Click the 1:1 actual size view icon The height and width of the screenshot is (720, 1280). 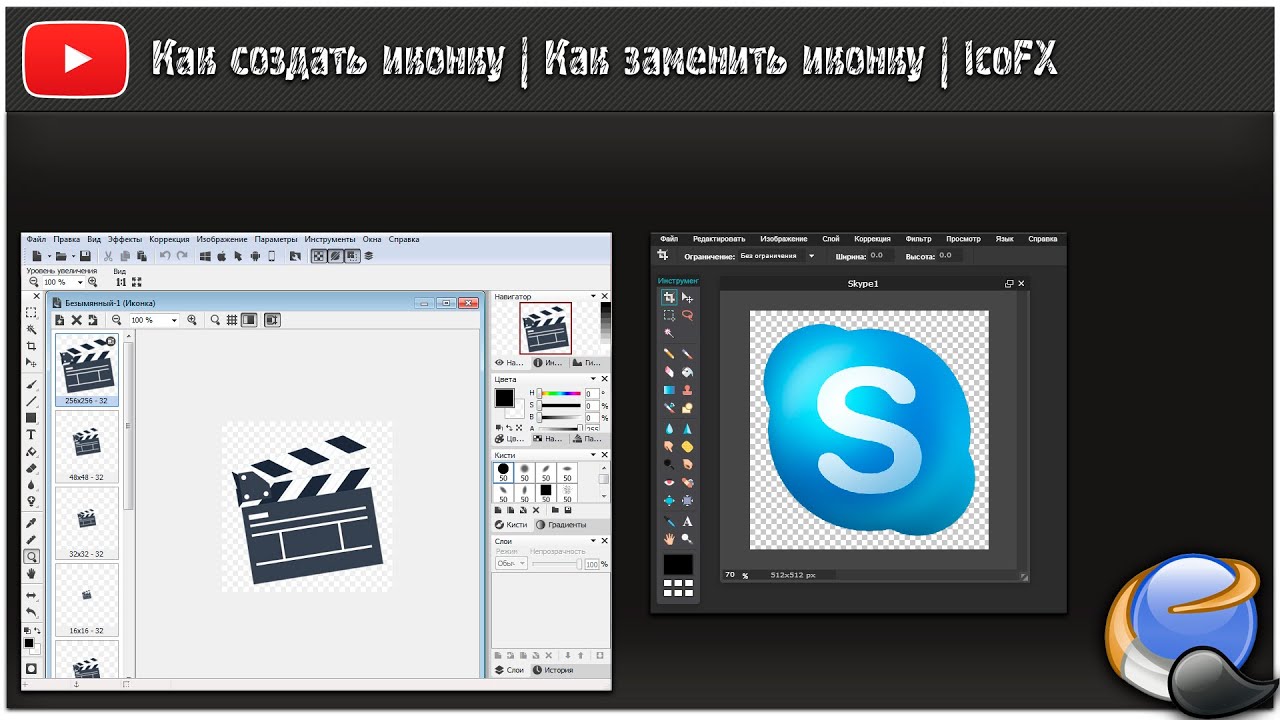coord(121,282)
